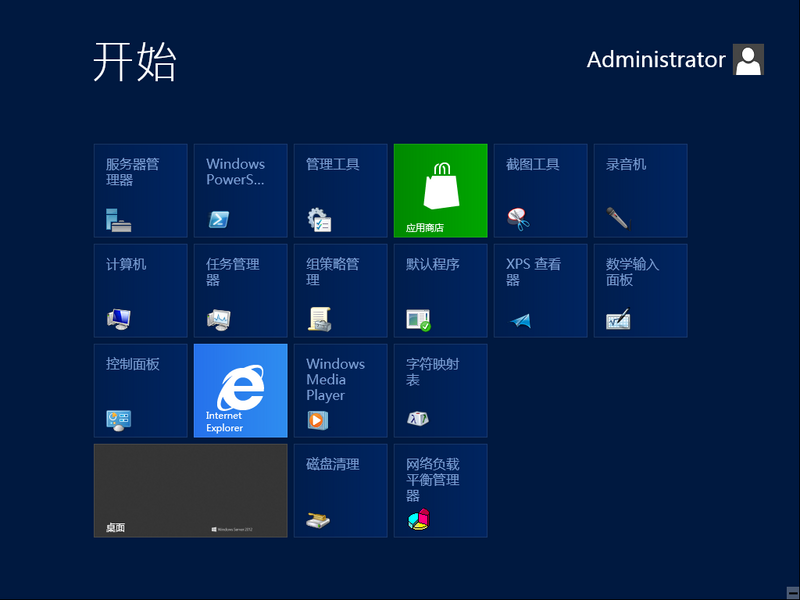The image size is (800, 600).
Task: Open the 控制面板 tile
Action: click(140, 390)
